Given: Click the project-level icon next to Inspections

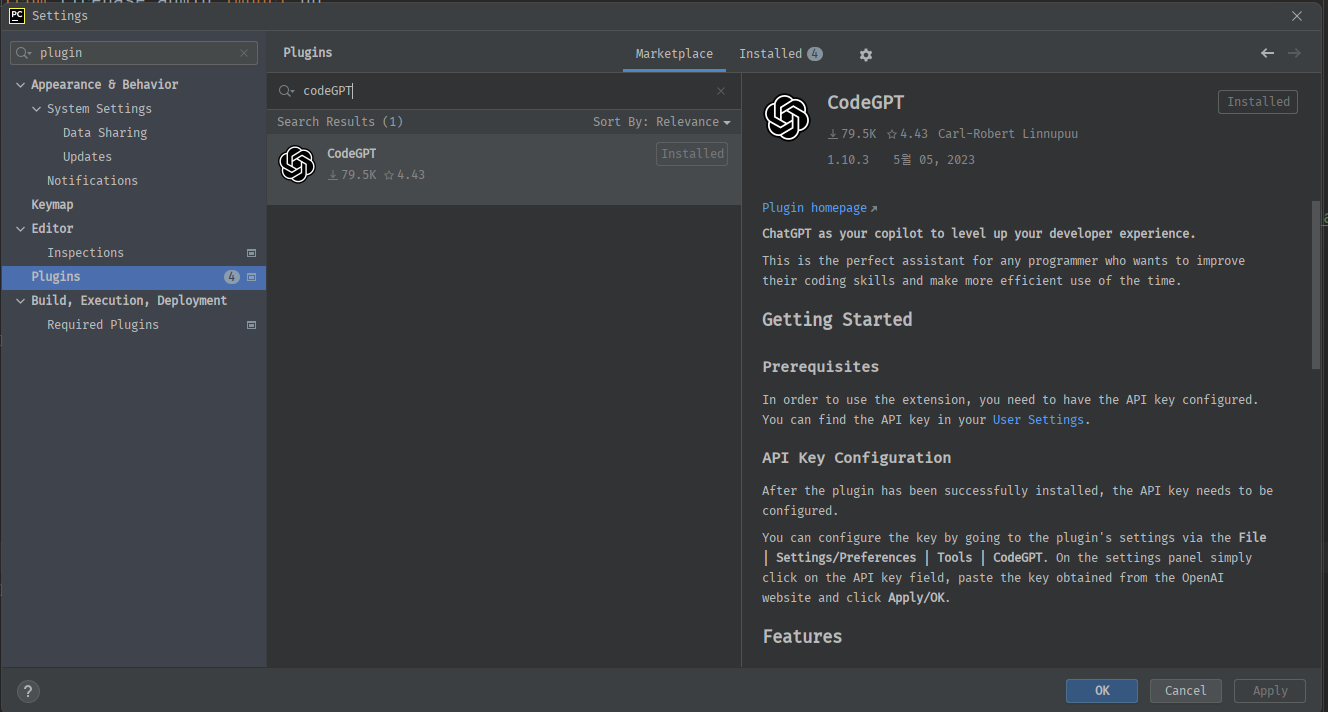Looking at the screenshot, I should coord(251,253).
